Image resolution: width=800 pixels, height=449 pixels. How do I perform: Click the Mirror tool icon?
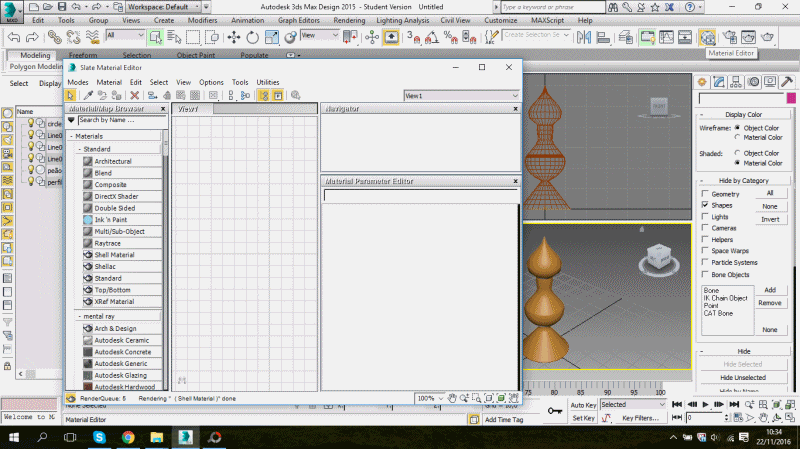click(584, 37)
